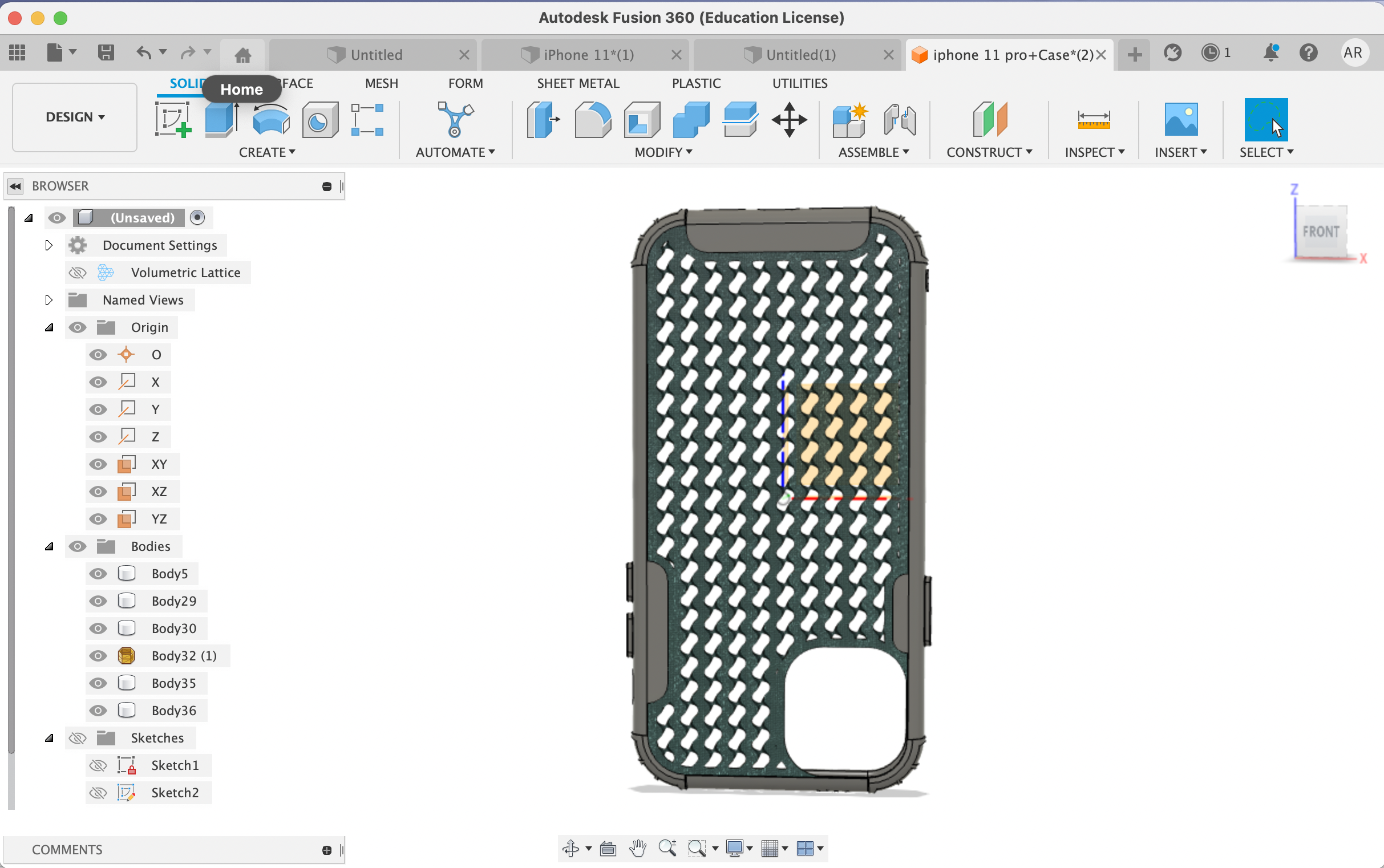Select Body36 in the browser tree
Screen dimensions: 1384x868
tap(173, 711)
